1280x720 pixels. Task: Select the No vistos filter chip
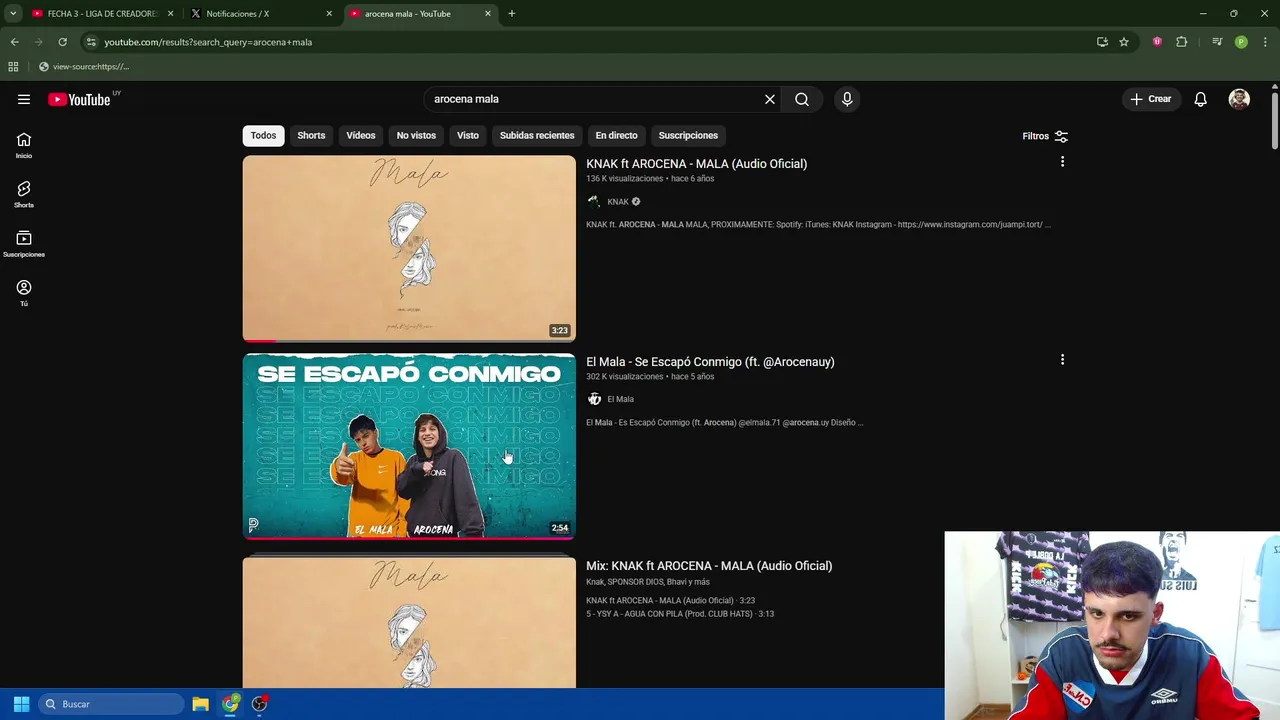click(416, 135)
